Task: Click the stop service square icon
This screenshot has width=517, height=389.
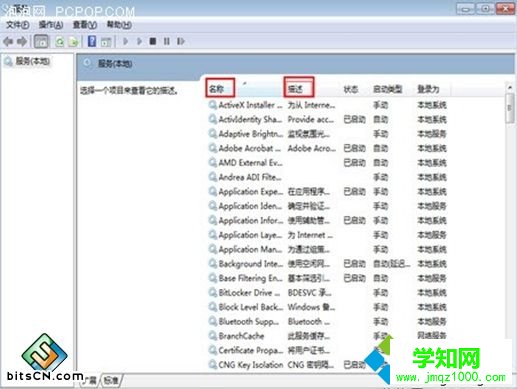Action: [153, 41]
